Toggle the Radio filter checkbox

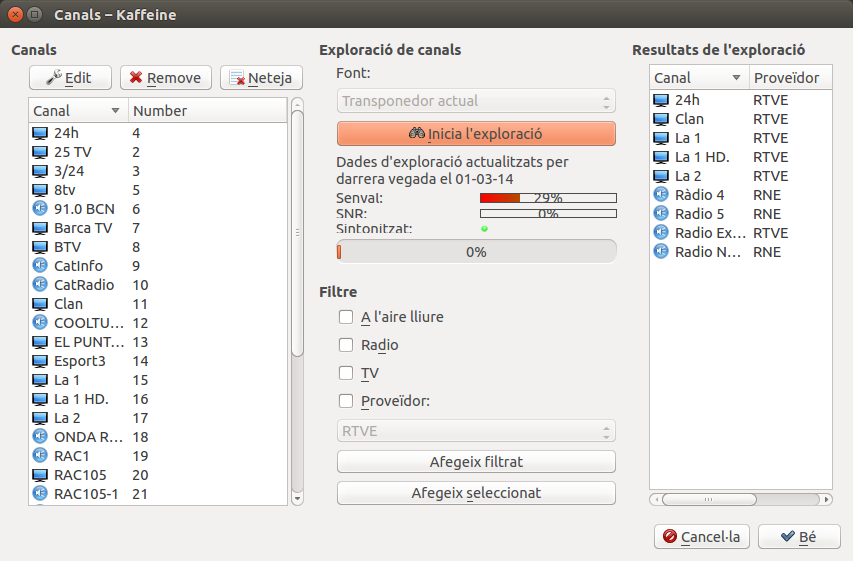346,345
